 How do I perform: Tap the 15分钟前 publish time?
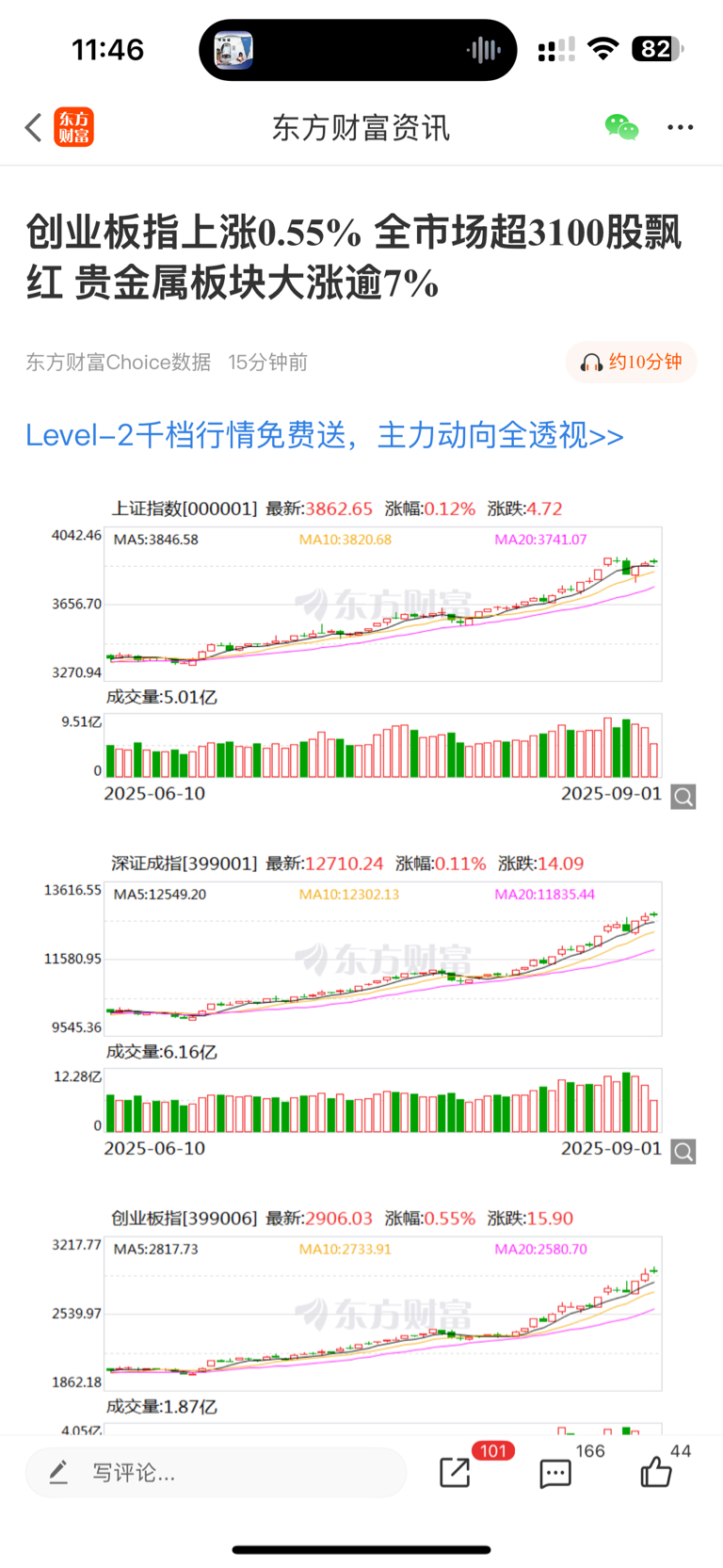click(268, 363)
